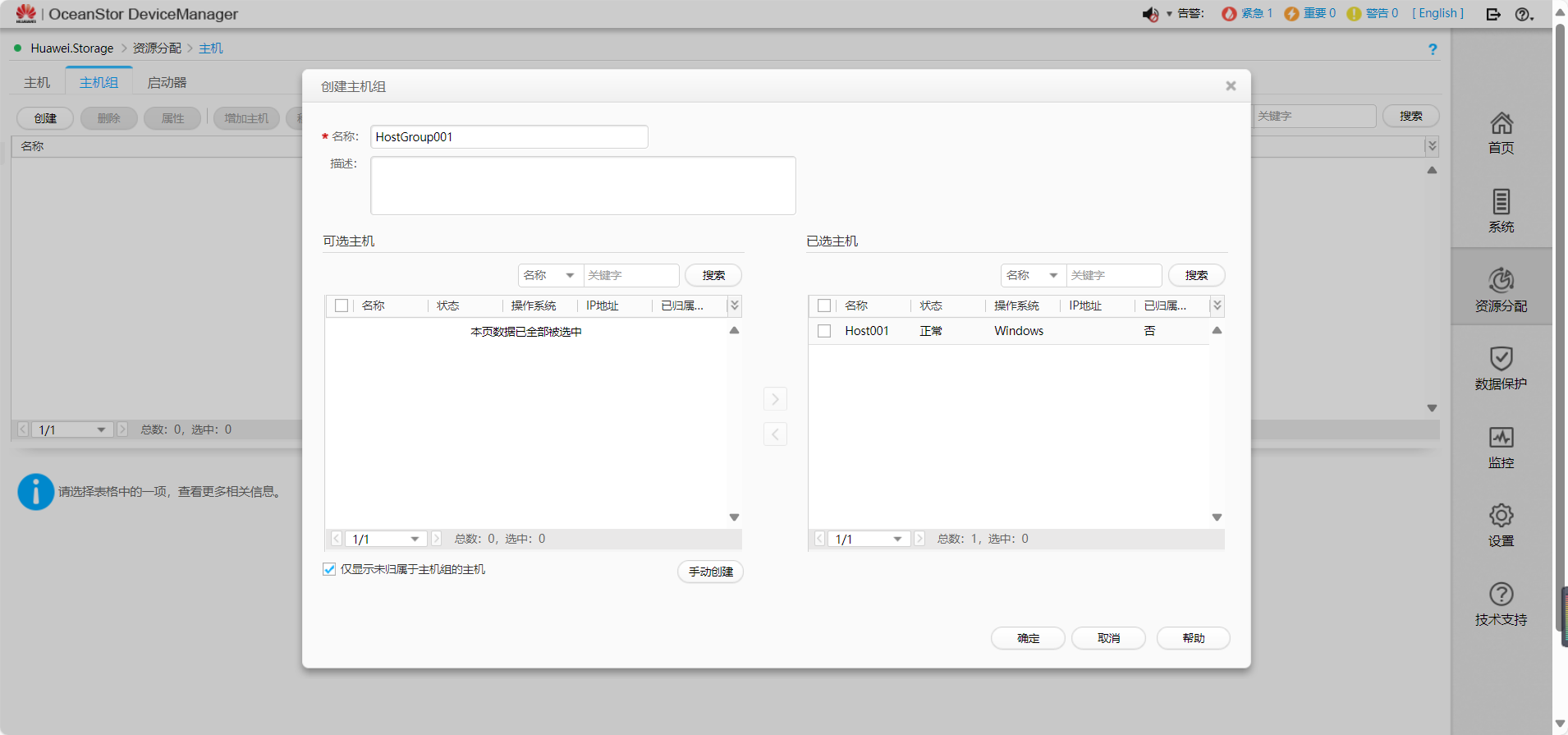
Task: Open the 监控 monitoring icon
Action: pos(1501,447)
